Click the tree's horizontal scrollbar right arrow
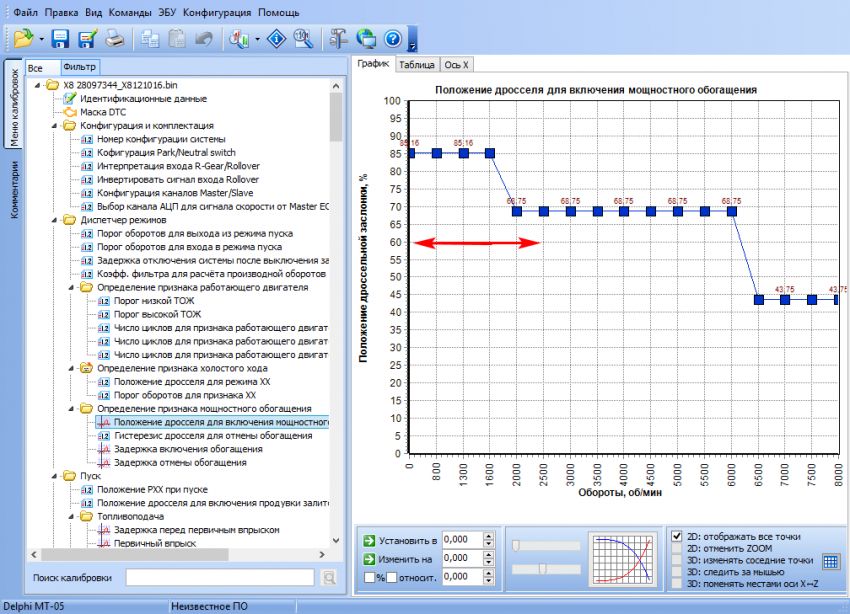 [322, 554]
